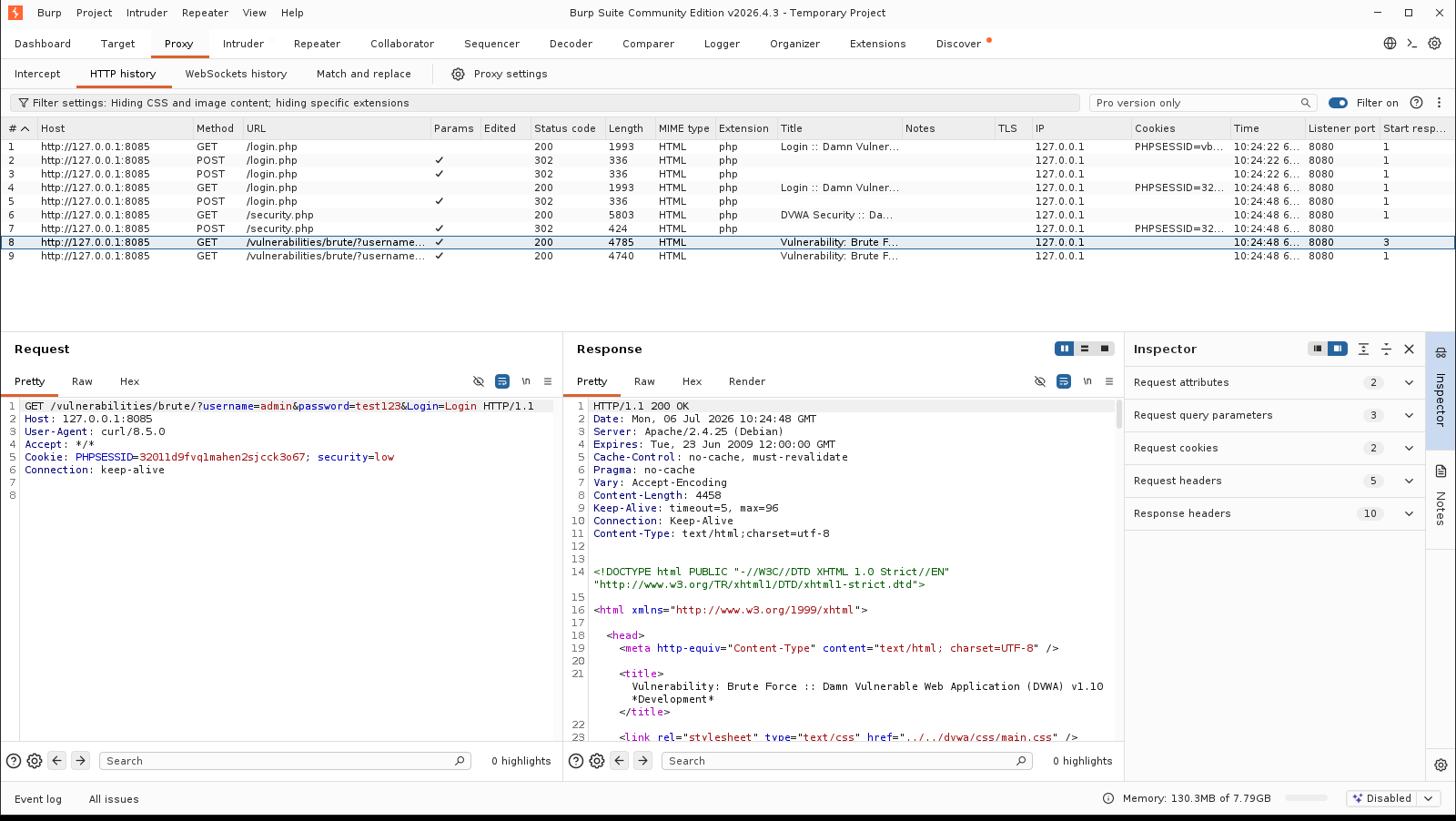Click help icon beside Request search bar

coord(14,761)
